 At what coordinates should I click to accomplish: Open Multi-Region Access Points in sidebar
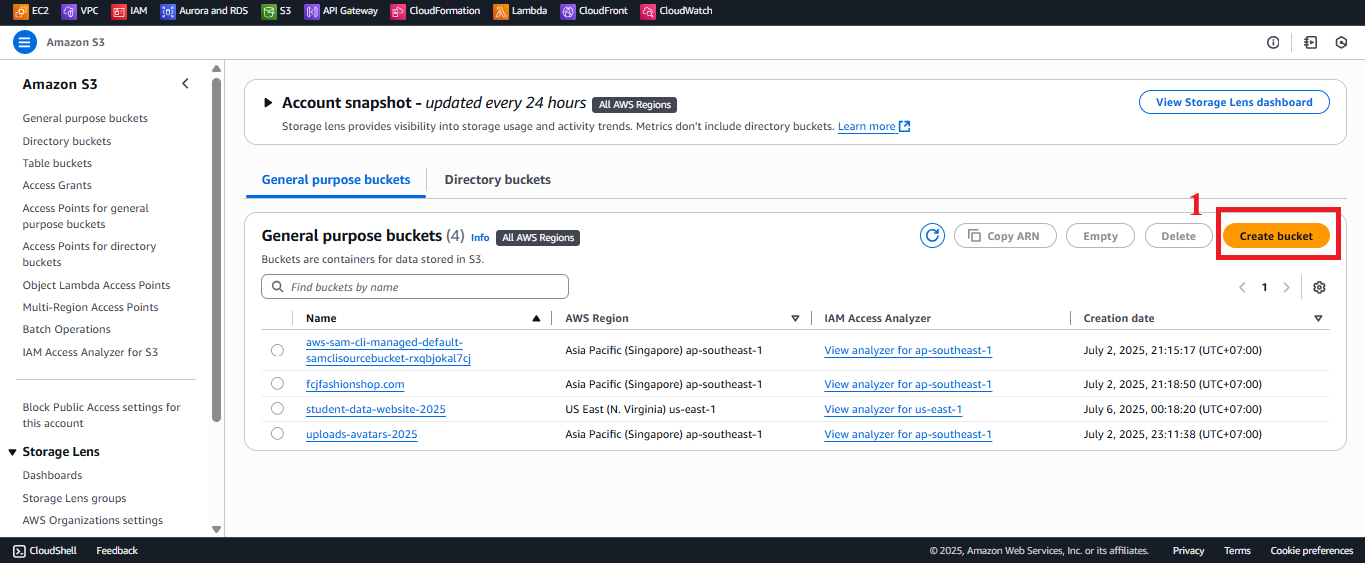click(91, 307)
